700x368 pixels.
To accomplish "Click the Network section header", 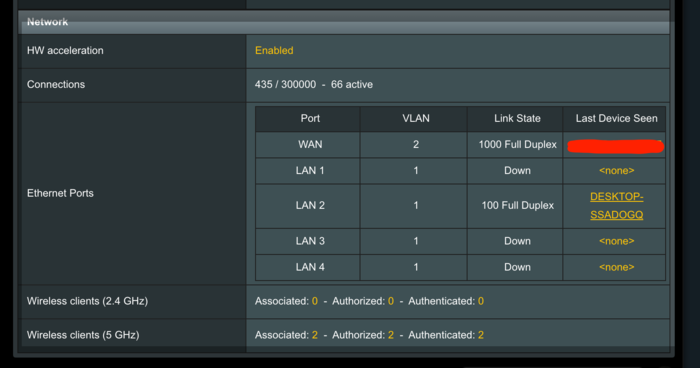I will click(344, 22).
